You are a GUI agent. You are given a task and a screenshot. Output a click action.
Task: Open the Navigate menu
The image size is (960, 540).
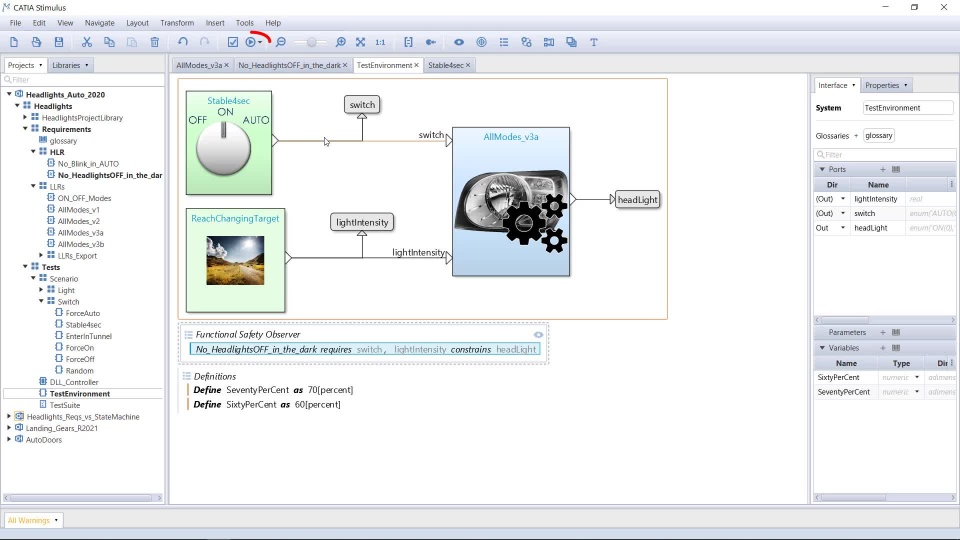[x=99, y=23]
